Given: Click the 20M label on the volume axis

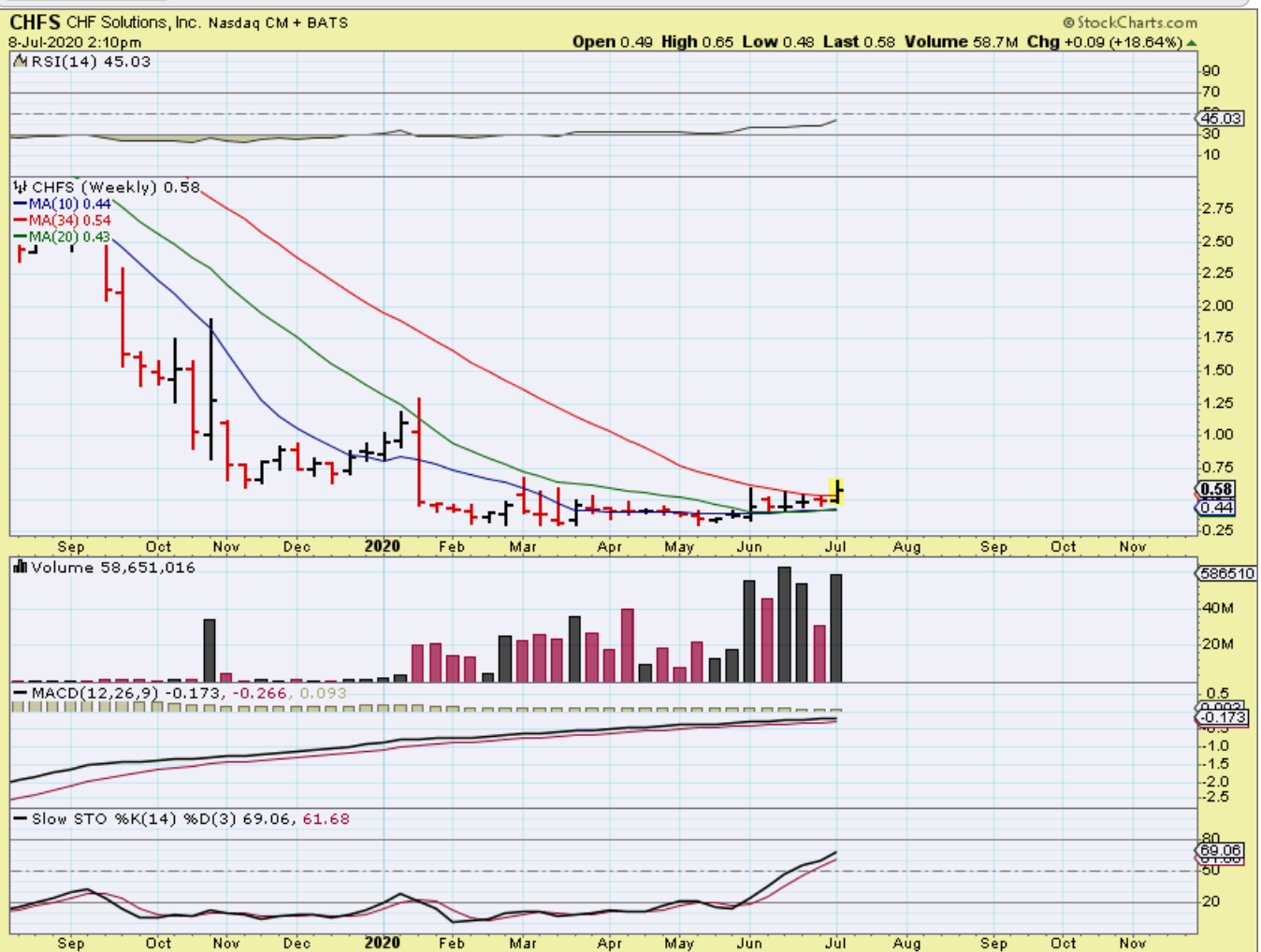Looking at the screenshot, I should 1217,644.
